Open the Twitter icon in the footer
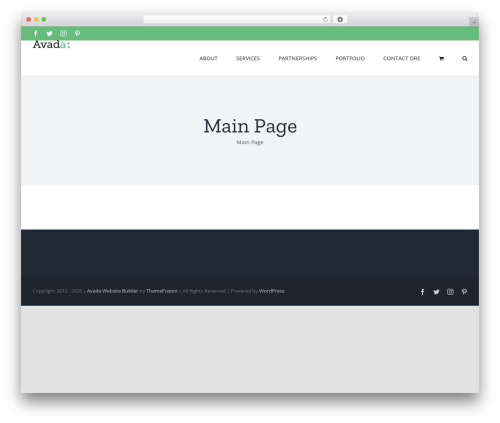Viewport: 500px width, 423px height. [436, 292]
